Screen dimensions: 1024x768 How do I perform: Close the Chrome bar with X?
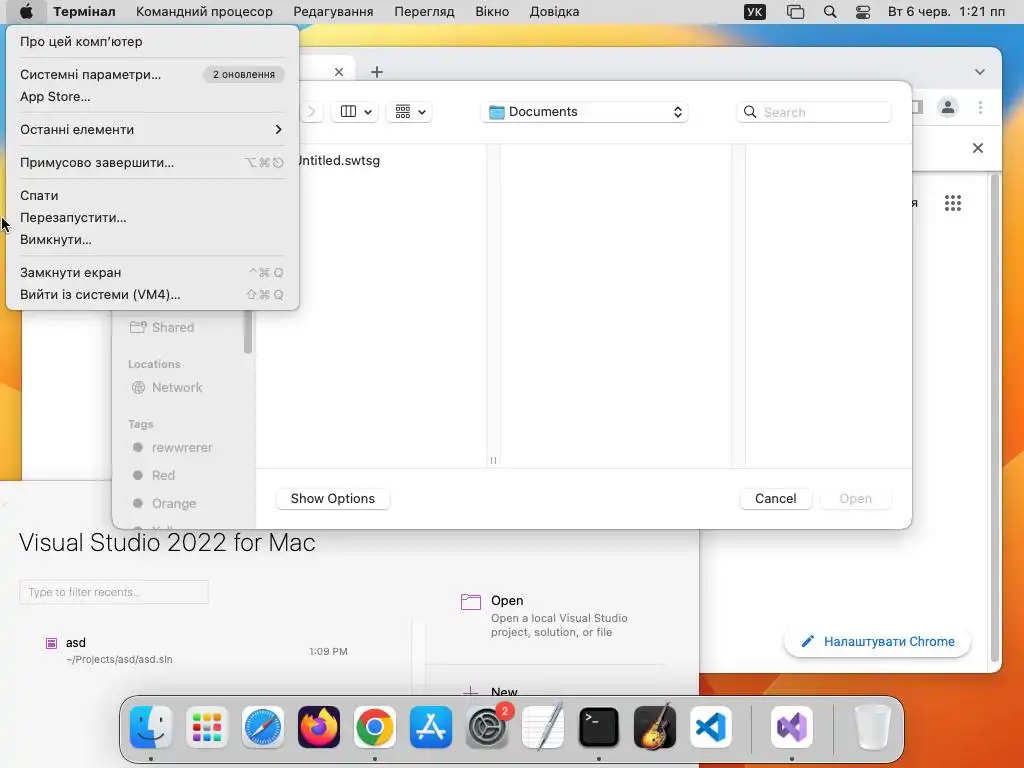pyautogui.click(x=978, y=148)
